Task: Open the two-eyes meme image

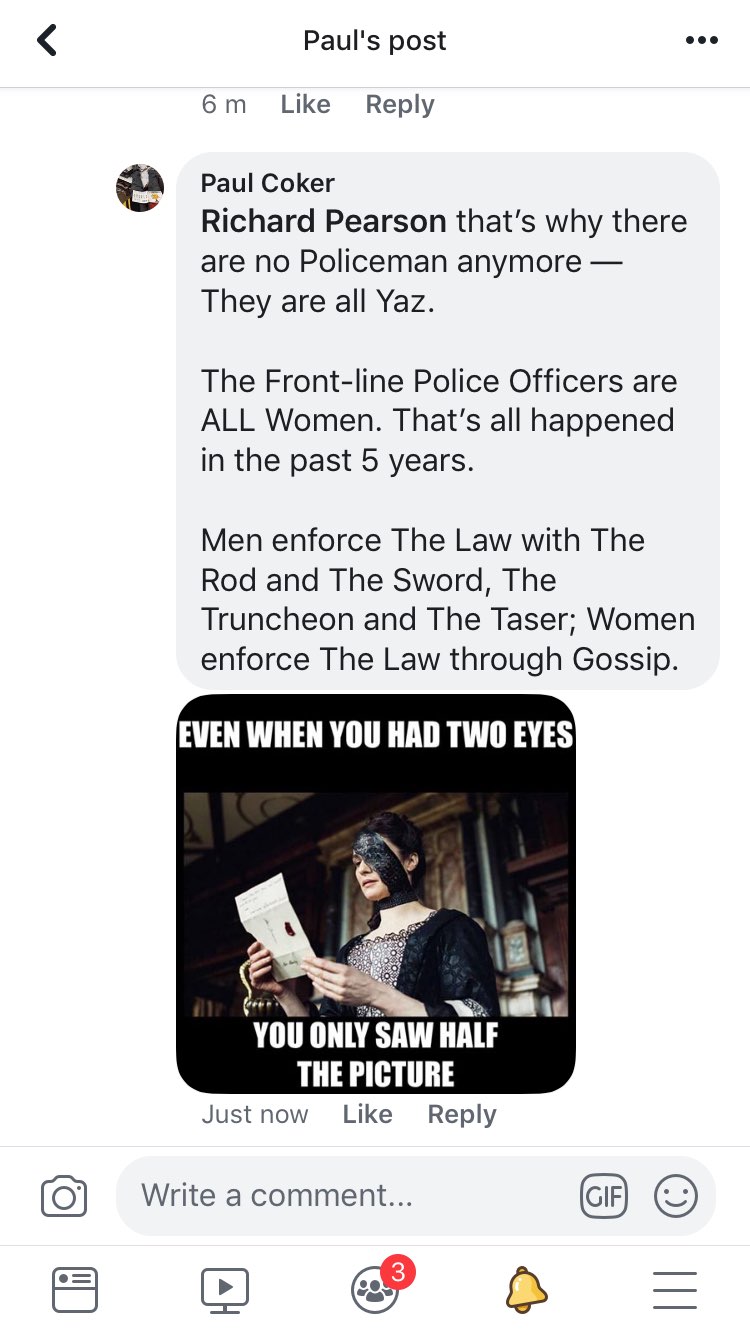Action: [376, 894]
